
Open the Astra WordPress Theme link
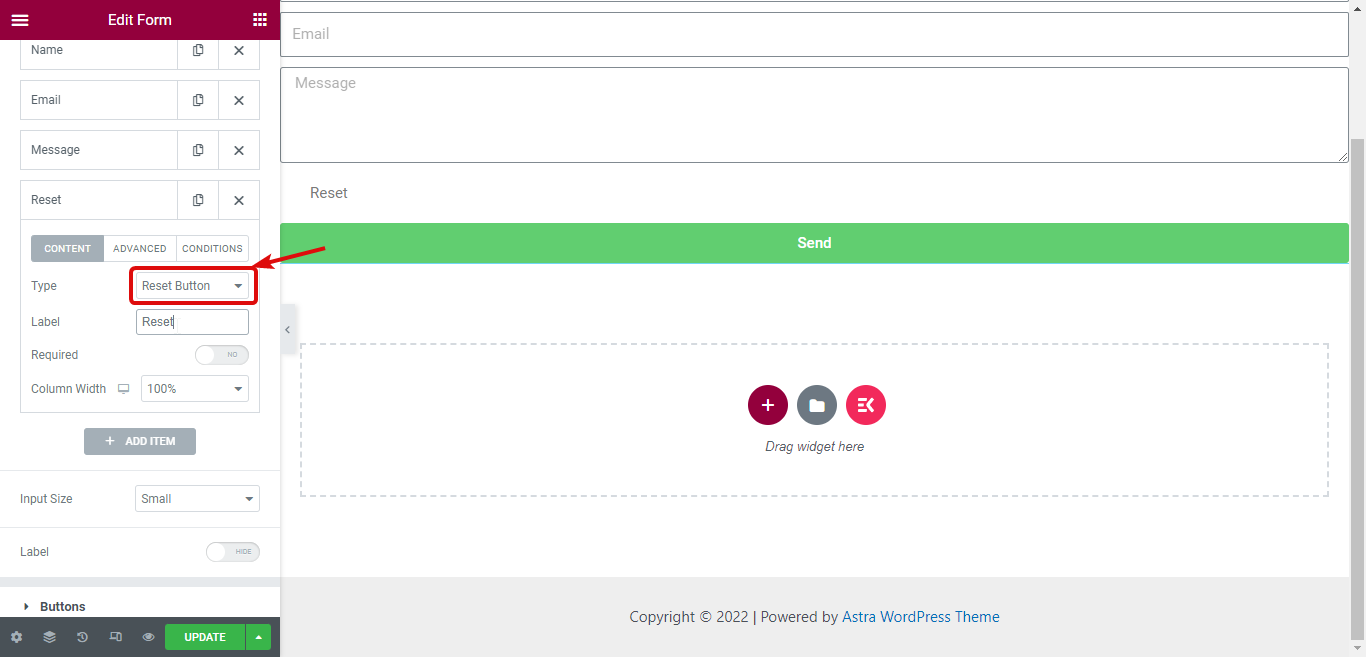[x=921, y=617]
